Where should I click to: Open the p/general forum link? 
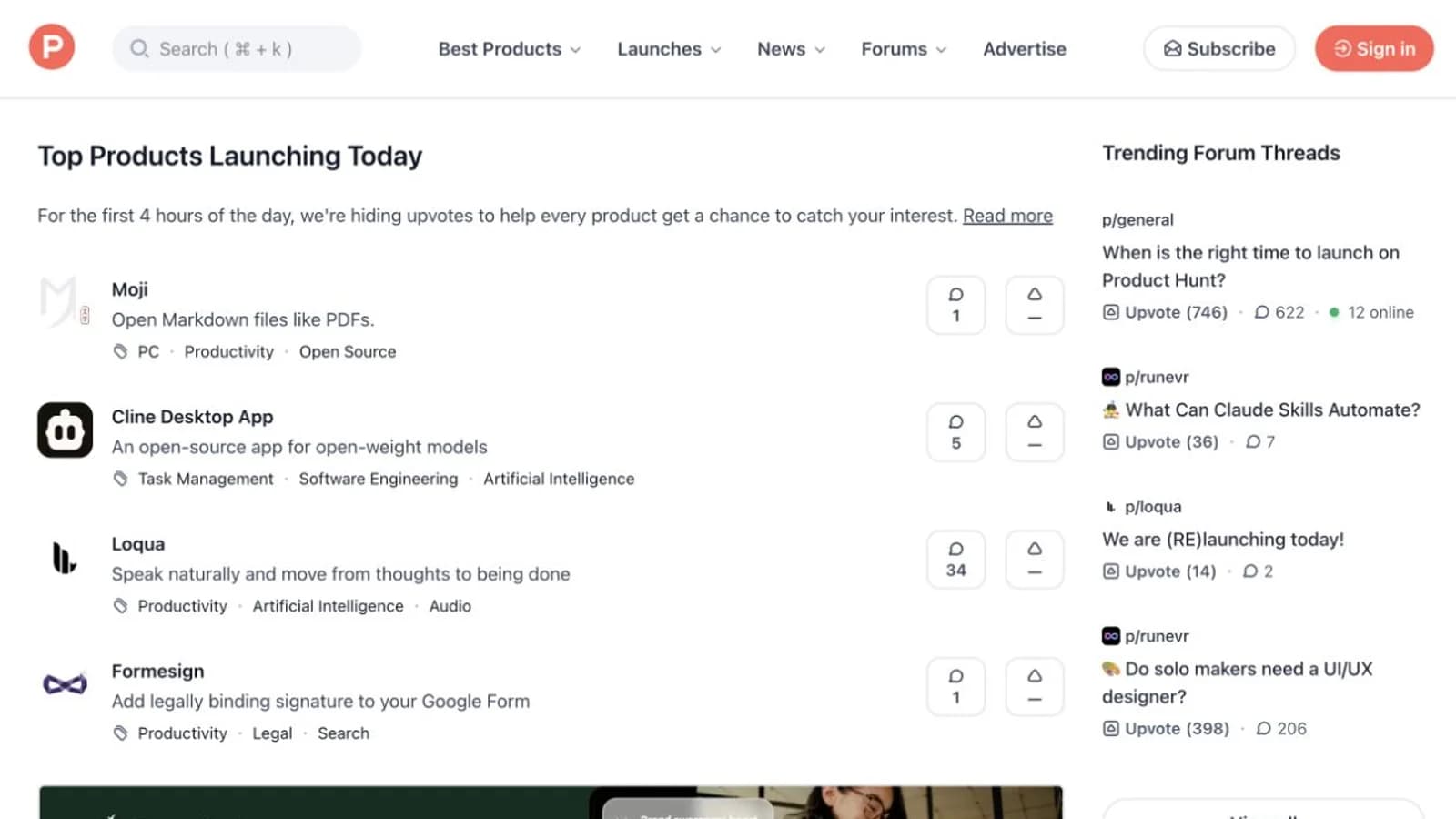1137,219
